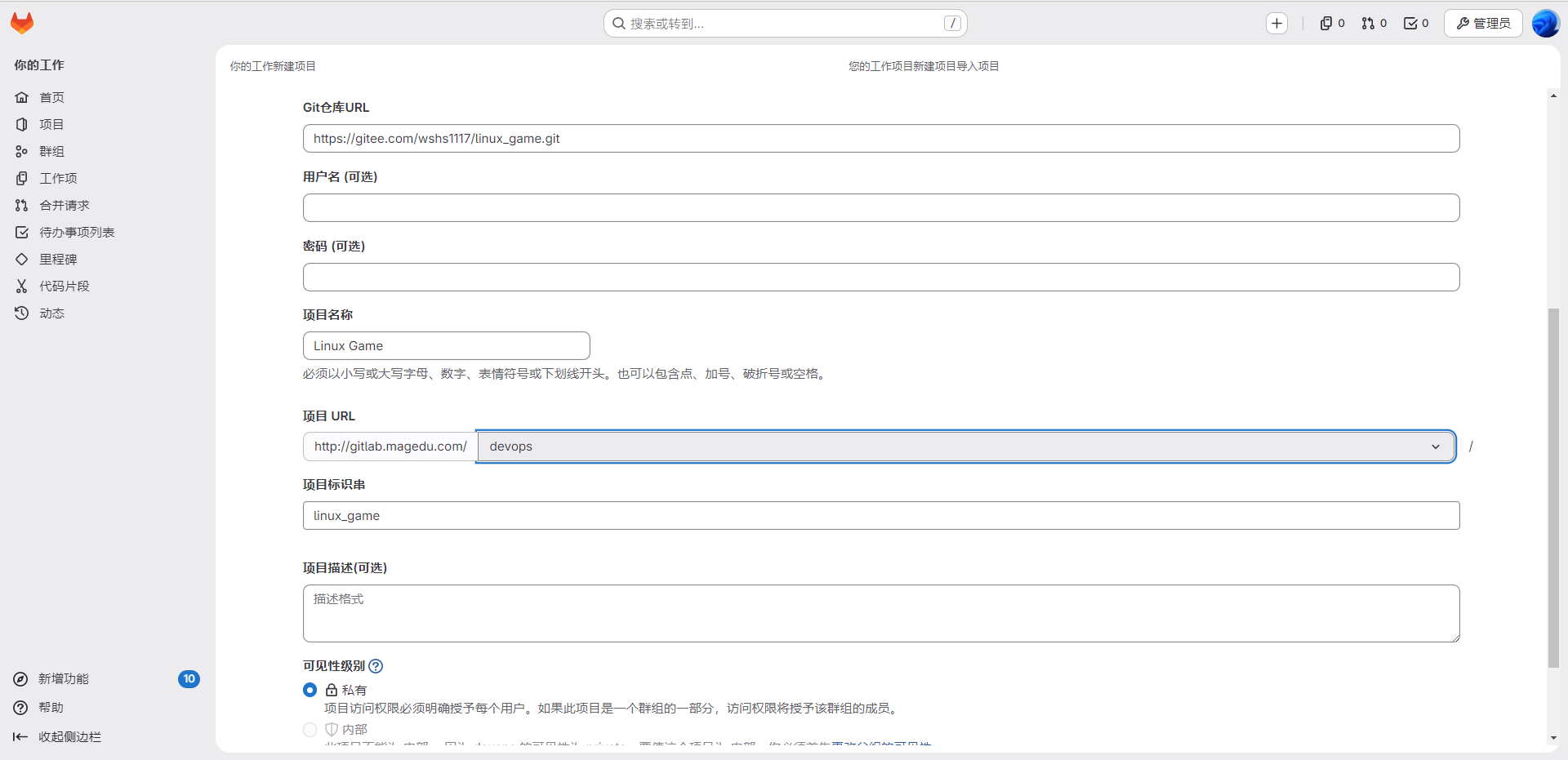This screenshot has width=1568, height=760.
Task: Focus the 项目名称 Linux Game field
Action: pyautogui.click(x=447, y=345)
